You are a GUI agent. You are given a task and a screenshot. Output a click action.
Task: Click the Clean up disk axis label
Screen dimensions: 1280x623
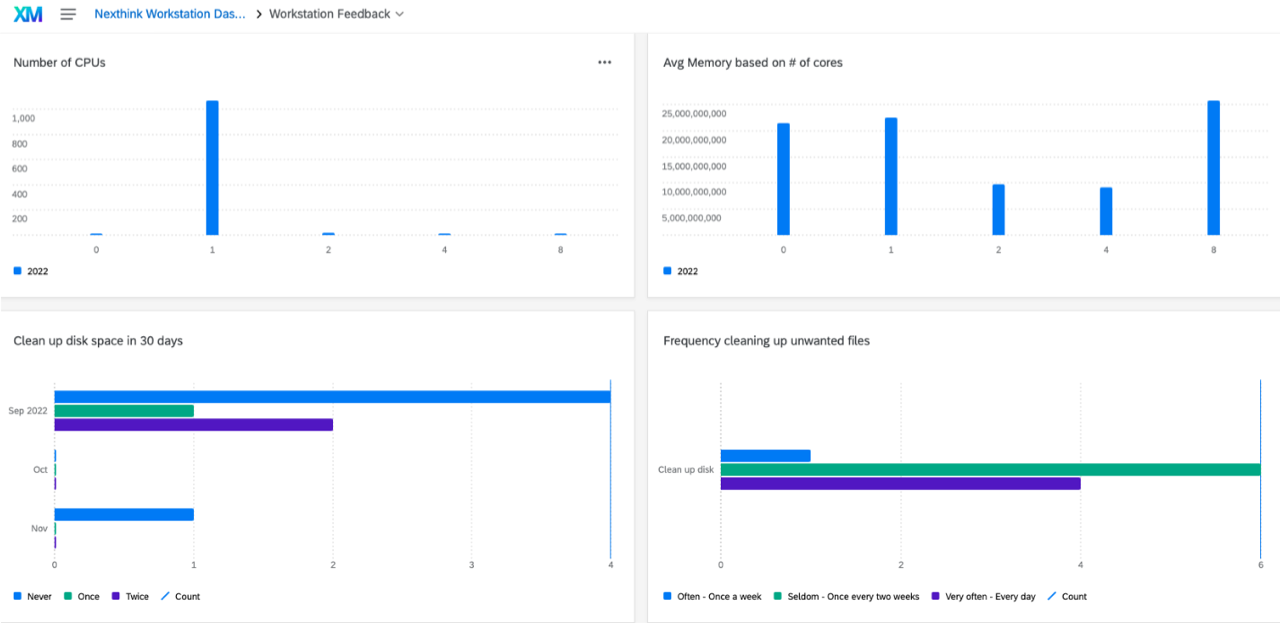(x=686, y=469)
